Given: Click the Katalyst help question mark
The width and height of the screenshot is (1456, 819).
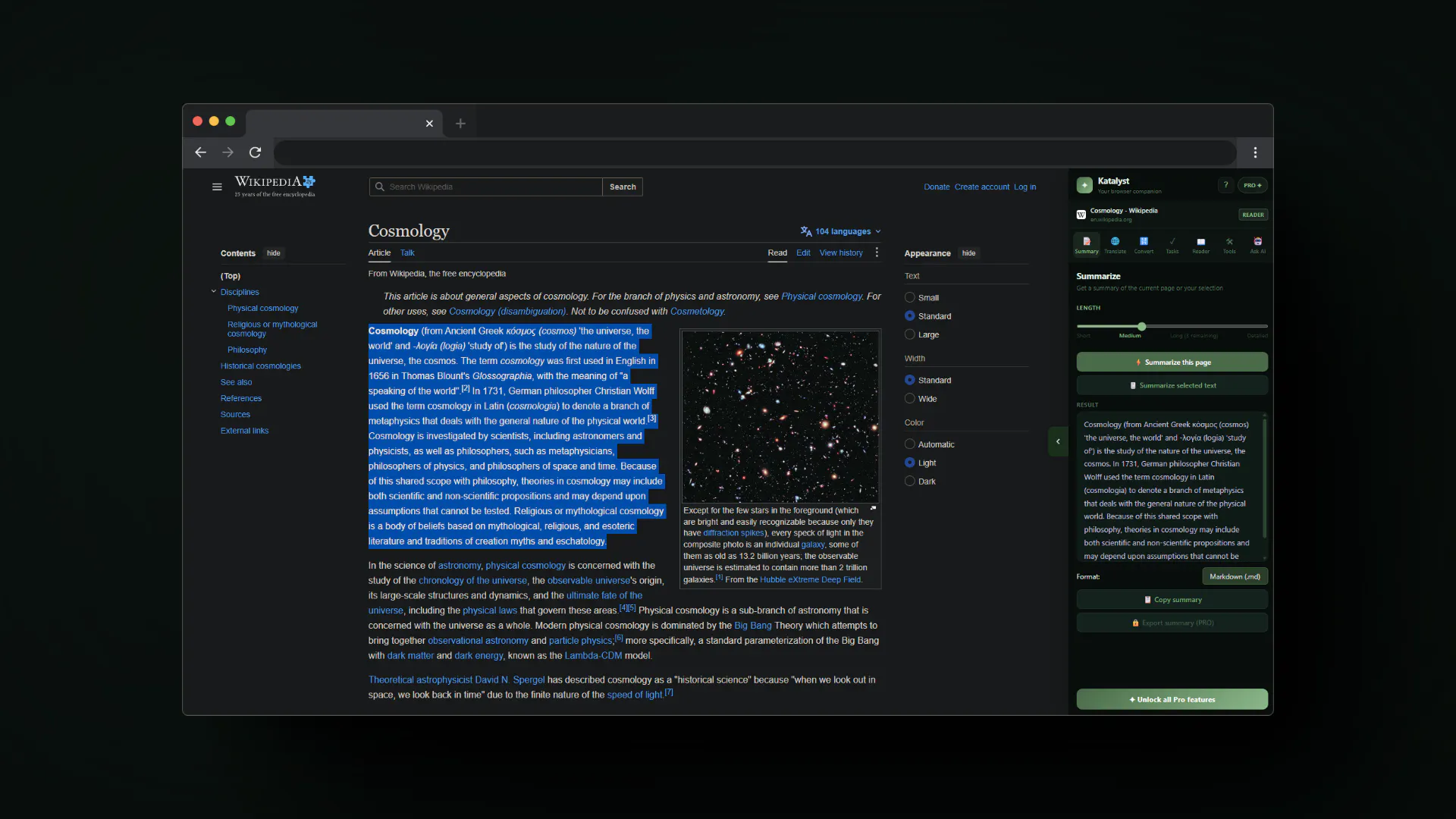Looking at the screenshot, I should click(1225, 185).
